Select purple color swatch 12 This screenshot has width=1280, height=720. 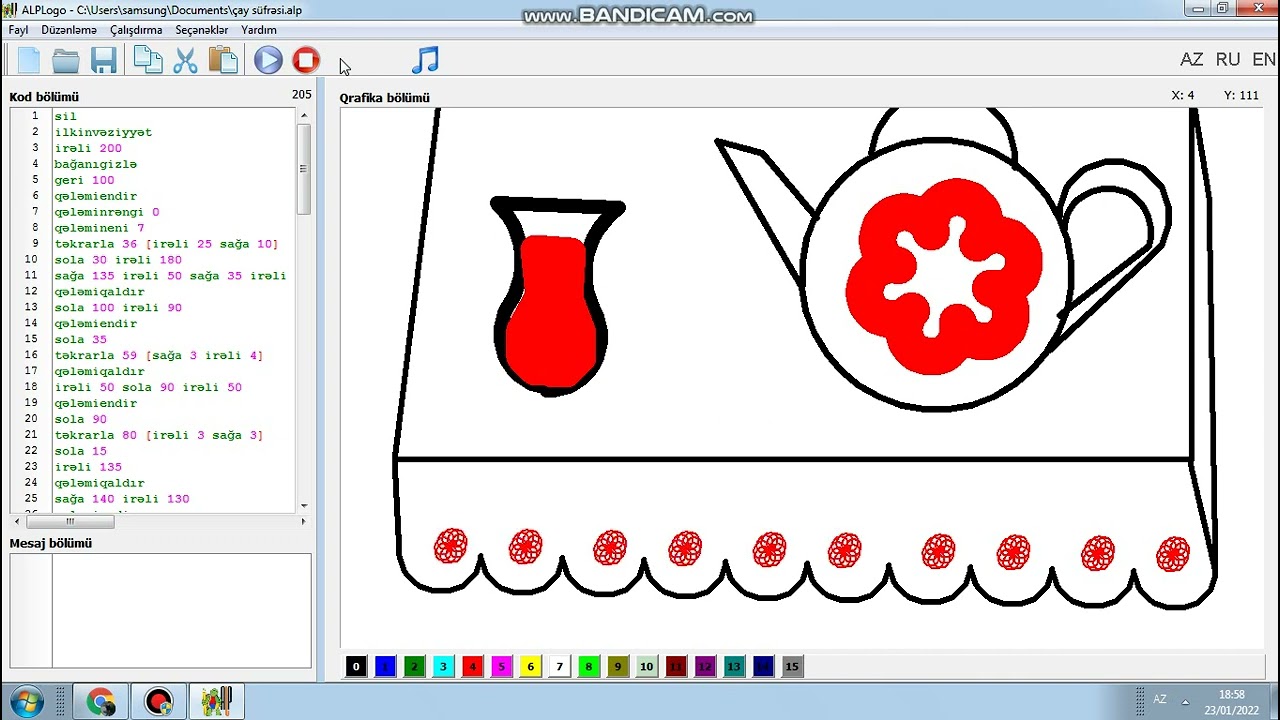705,666
